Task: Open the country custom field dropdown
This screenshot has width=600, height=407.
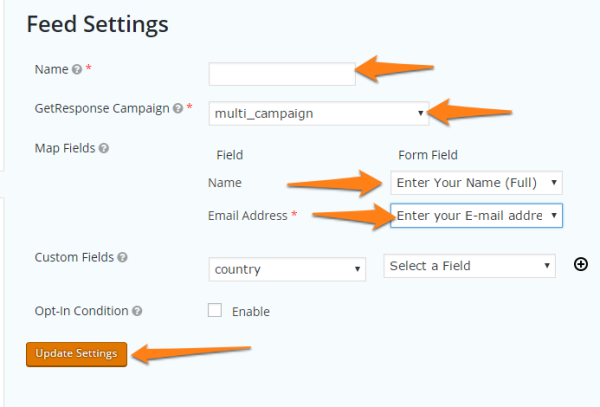Action: click(287, 269)
